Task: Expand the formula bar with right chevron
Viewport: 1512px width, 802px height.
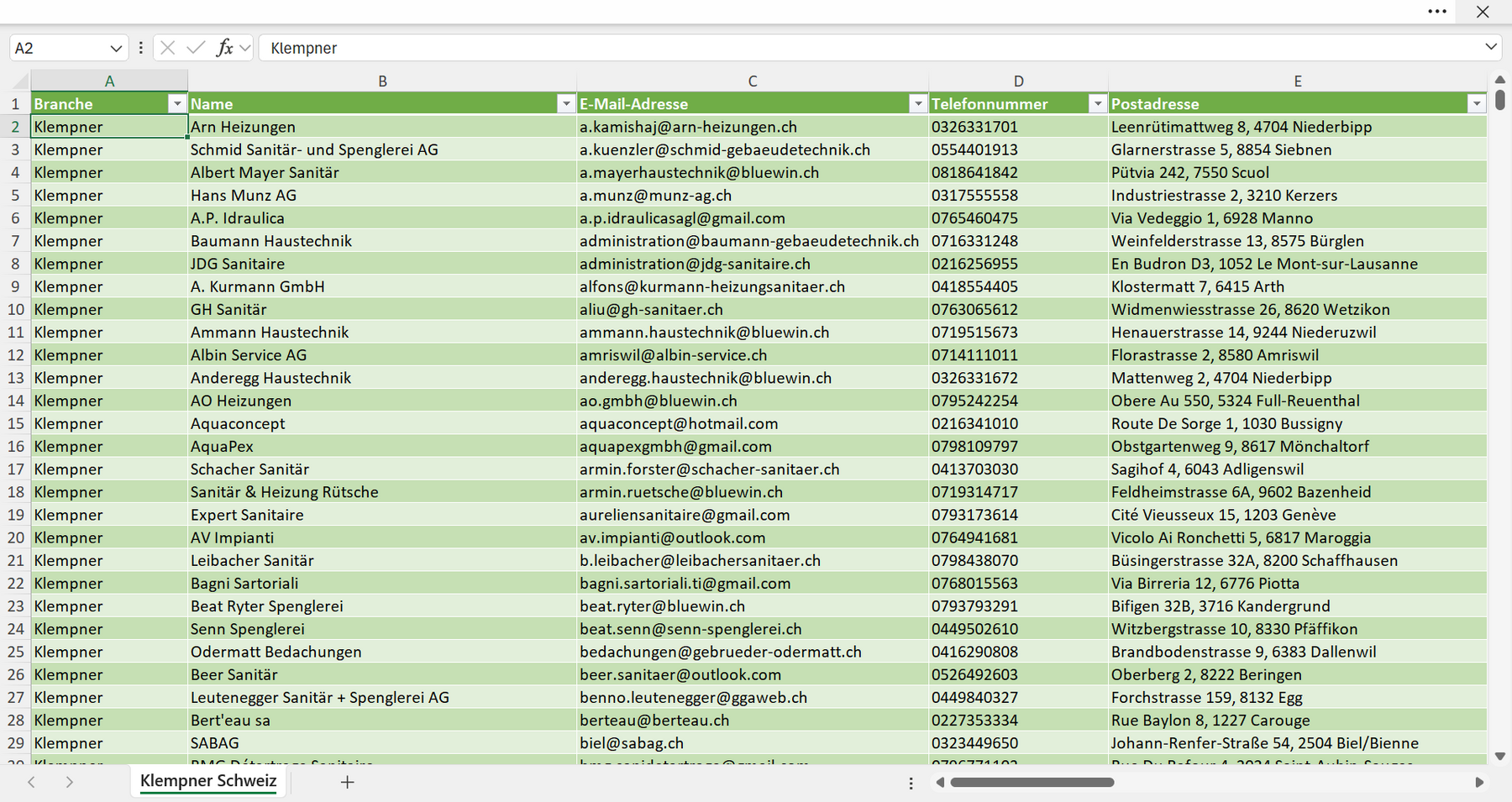Action: [x=1491, y=47]
